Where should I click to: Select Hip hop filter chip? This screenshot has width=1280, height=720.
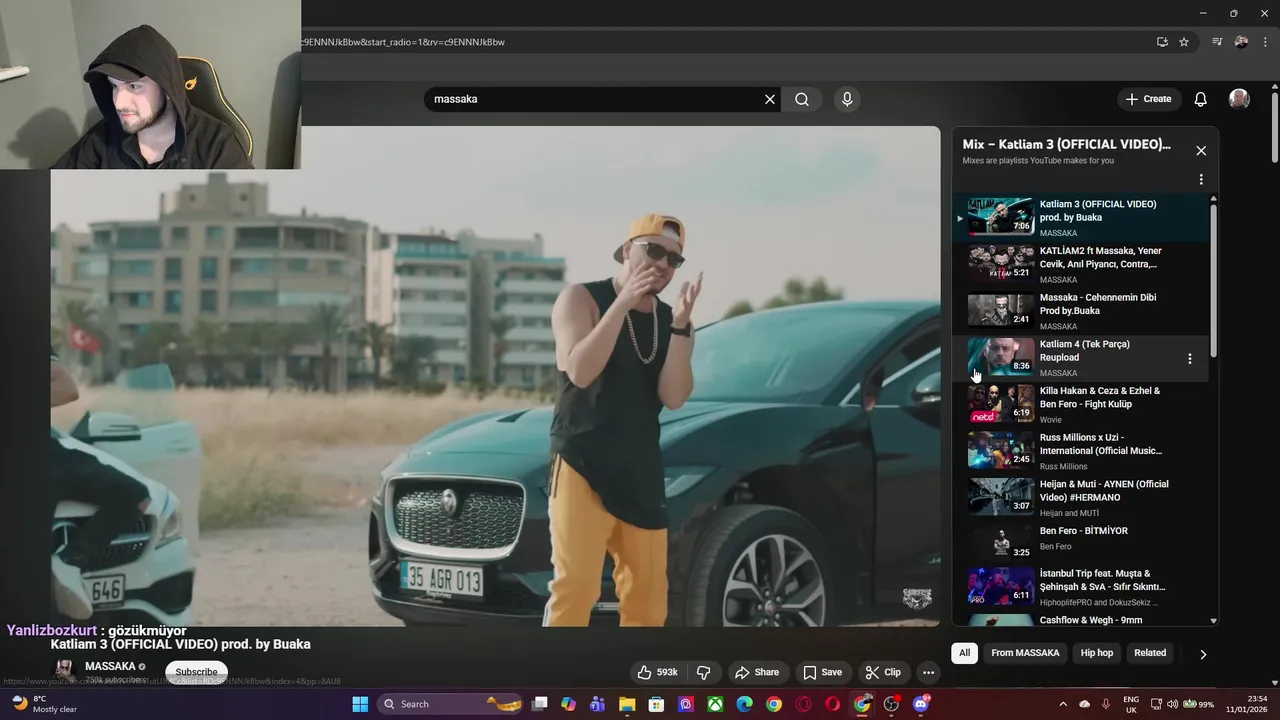tap(1096, 653)
